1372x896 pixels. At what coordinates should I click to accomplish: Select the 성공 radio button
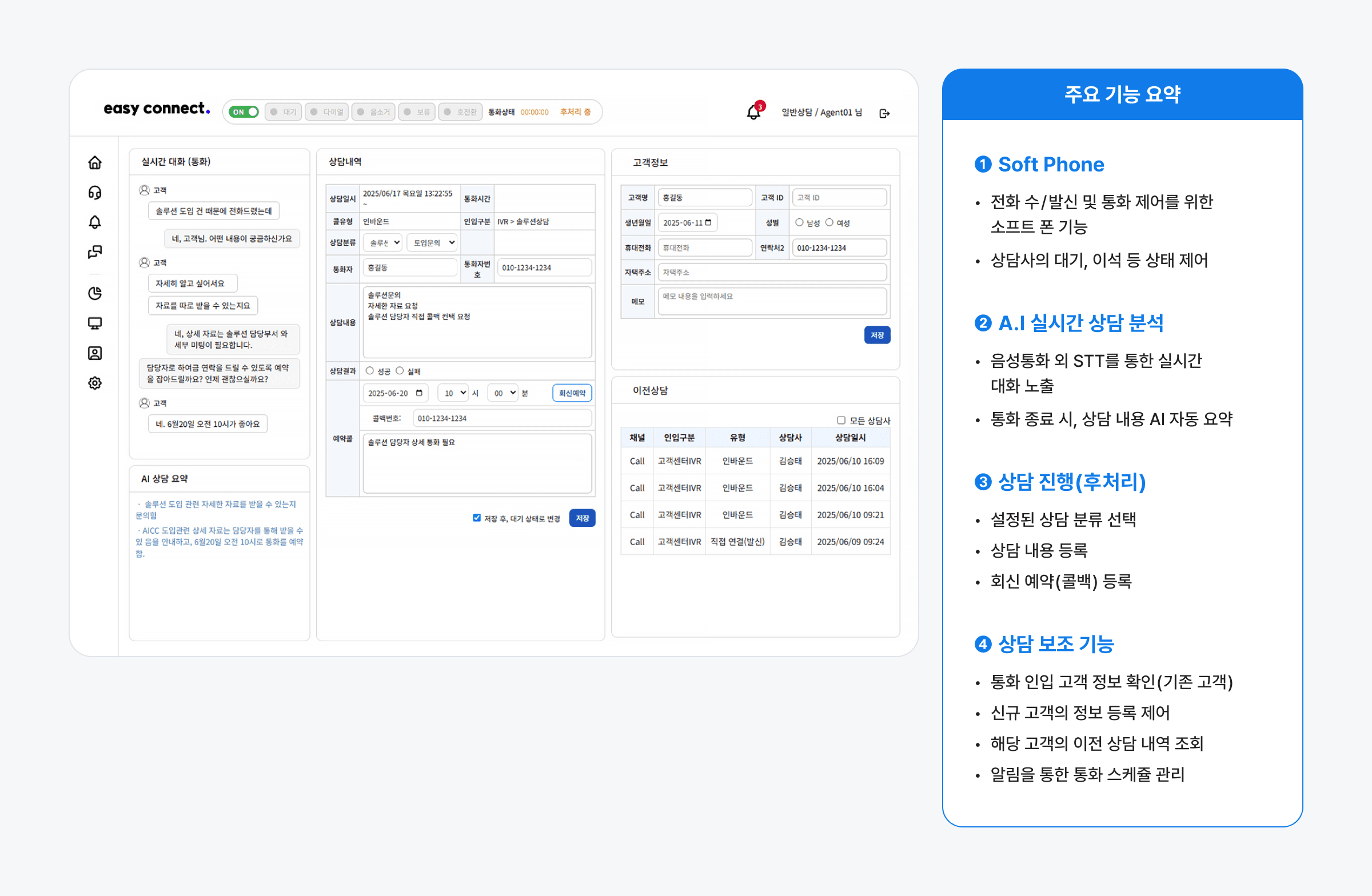pos(370,371)
